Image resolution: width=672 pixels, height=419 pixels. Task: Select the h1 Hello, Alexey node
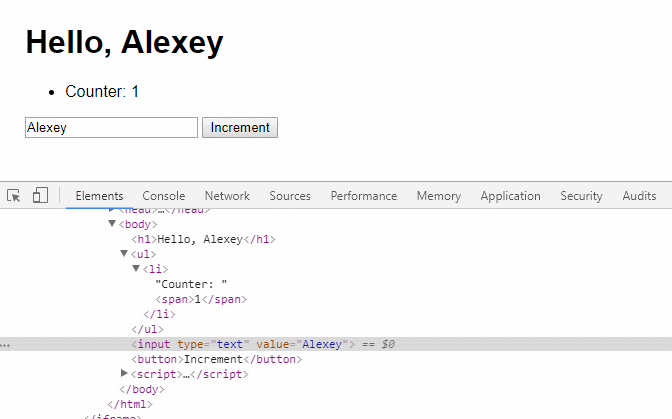pyautogui.click(x=204, y=239)
